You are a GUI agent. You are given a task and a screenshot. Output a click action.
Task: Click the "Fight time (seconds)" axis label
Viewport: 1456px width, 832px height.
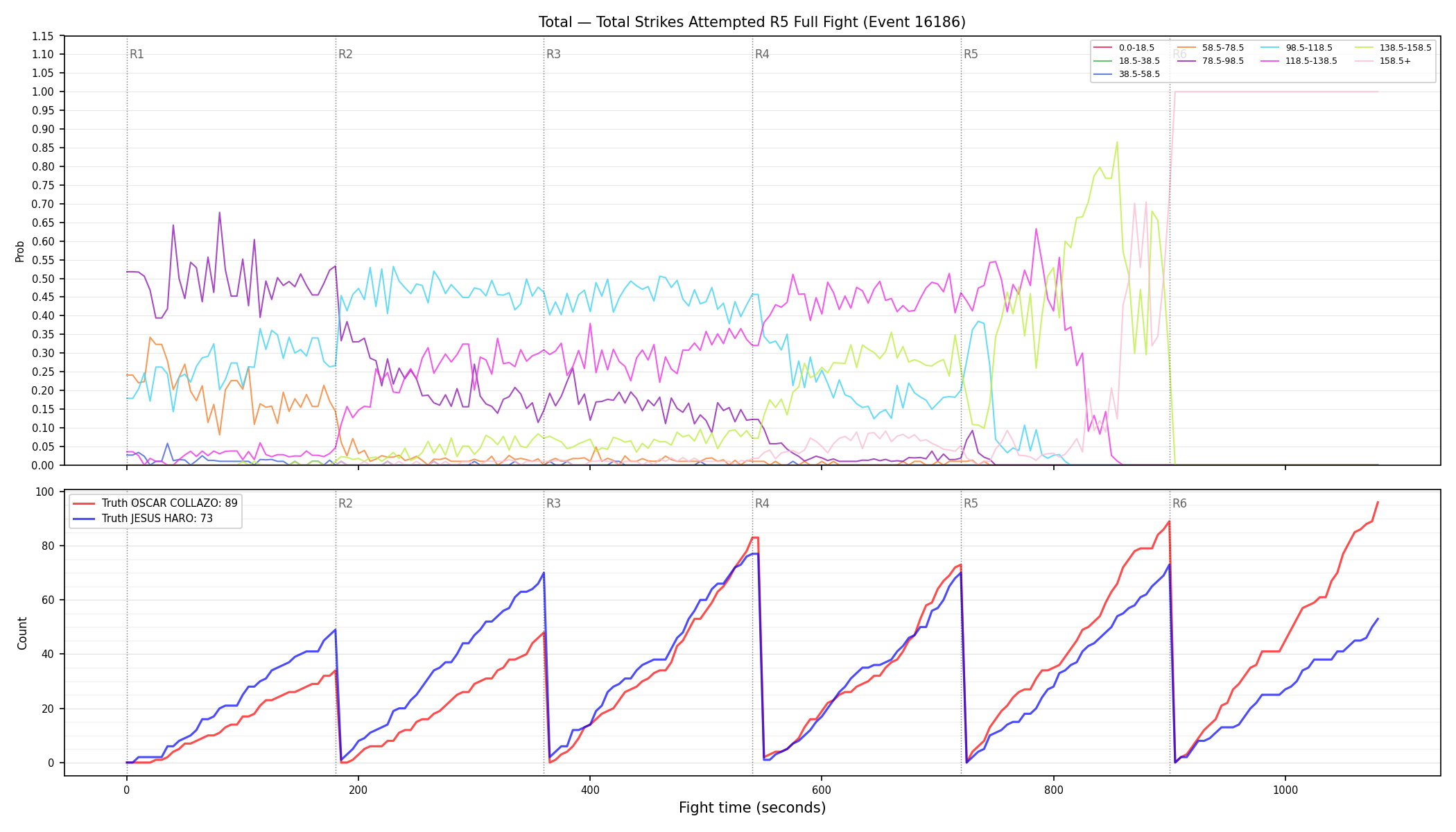pos(752,808)
